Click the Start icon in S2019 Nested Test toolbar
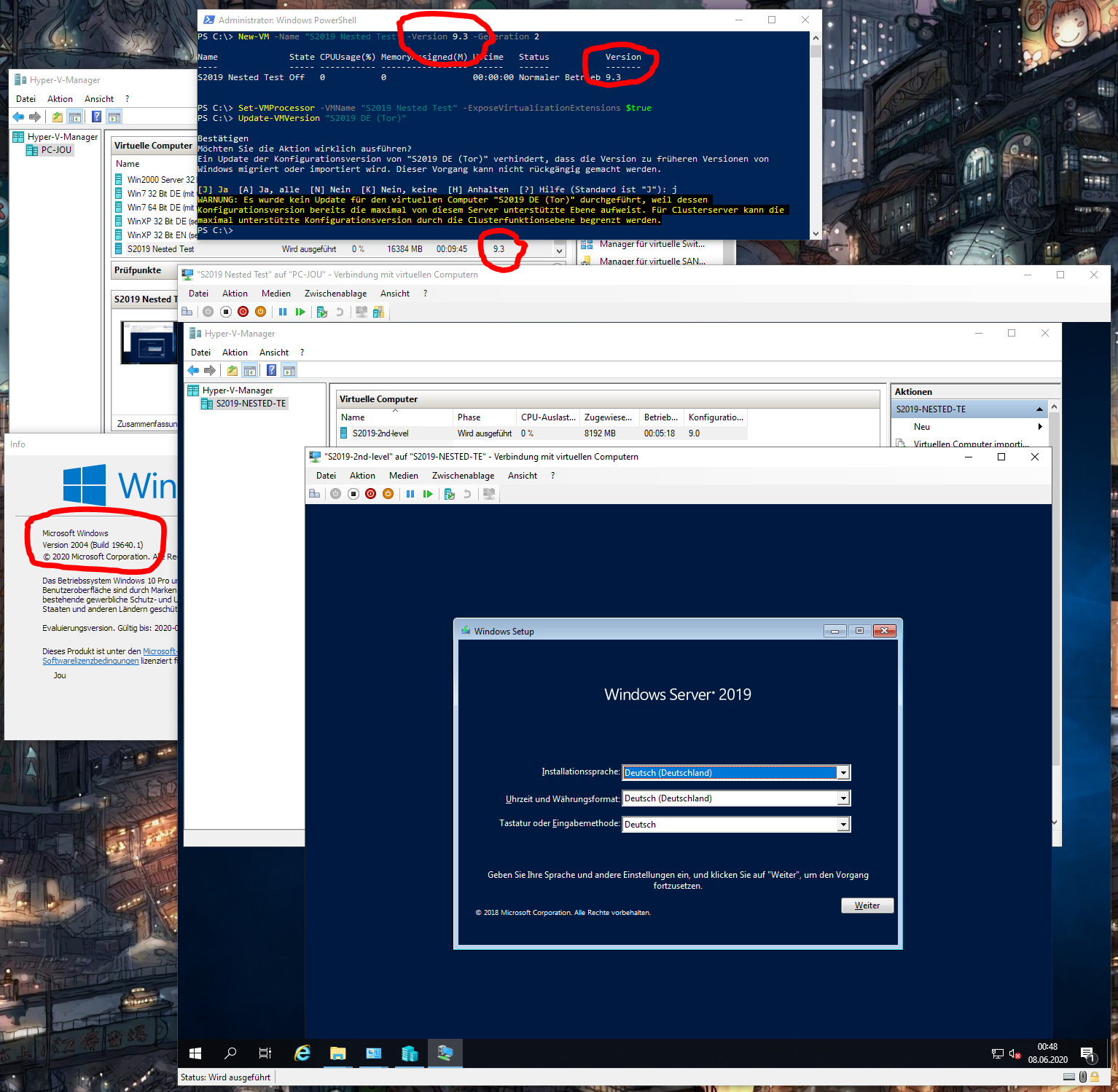This screenshot has width=1118, height=1092. click(x=208, y=312)
